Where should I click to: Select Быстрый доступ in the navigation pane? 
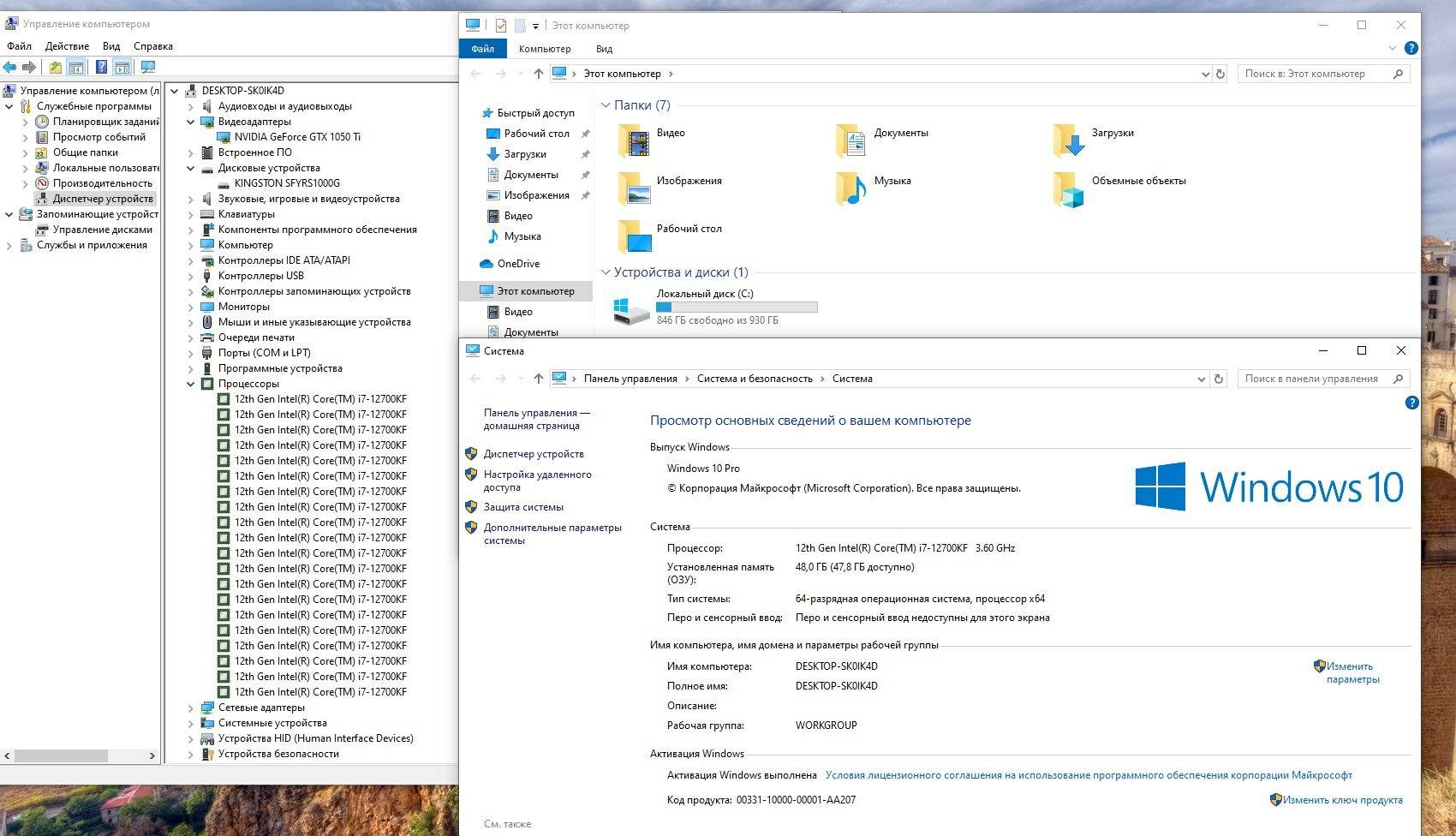click(535, 113)
